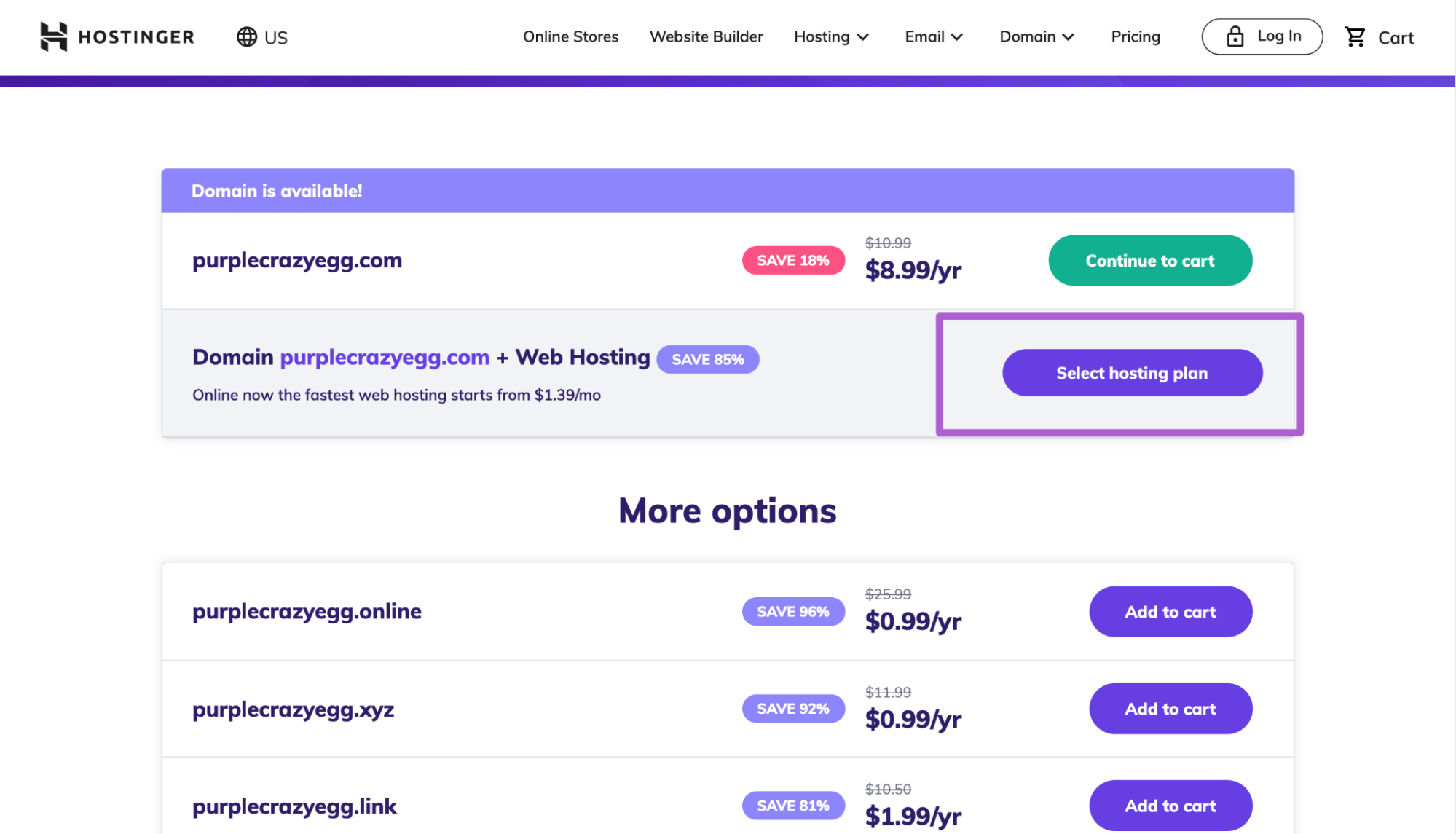
Task: Open the Online Stores page
Action: tap(570, 36)
